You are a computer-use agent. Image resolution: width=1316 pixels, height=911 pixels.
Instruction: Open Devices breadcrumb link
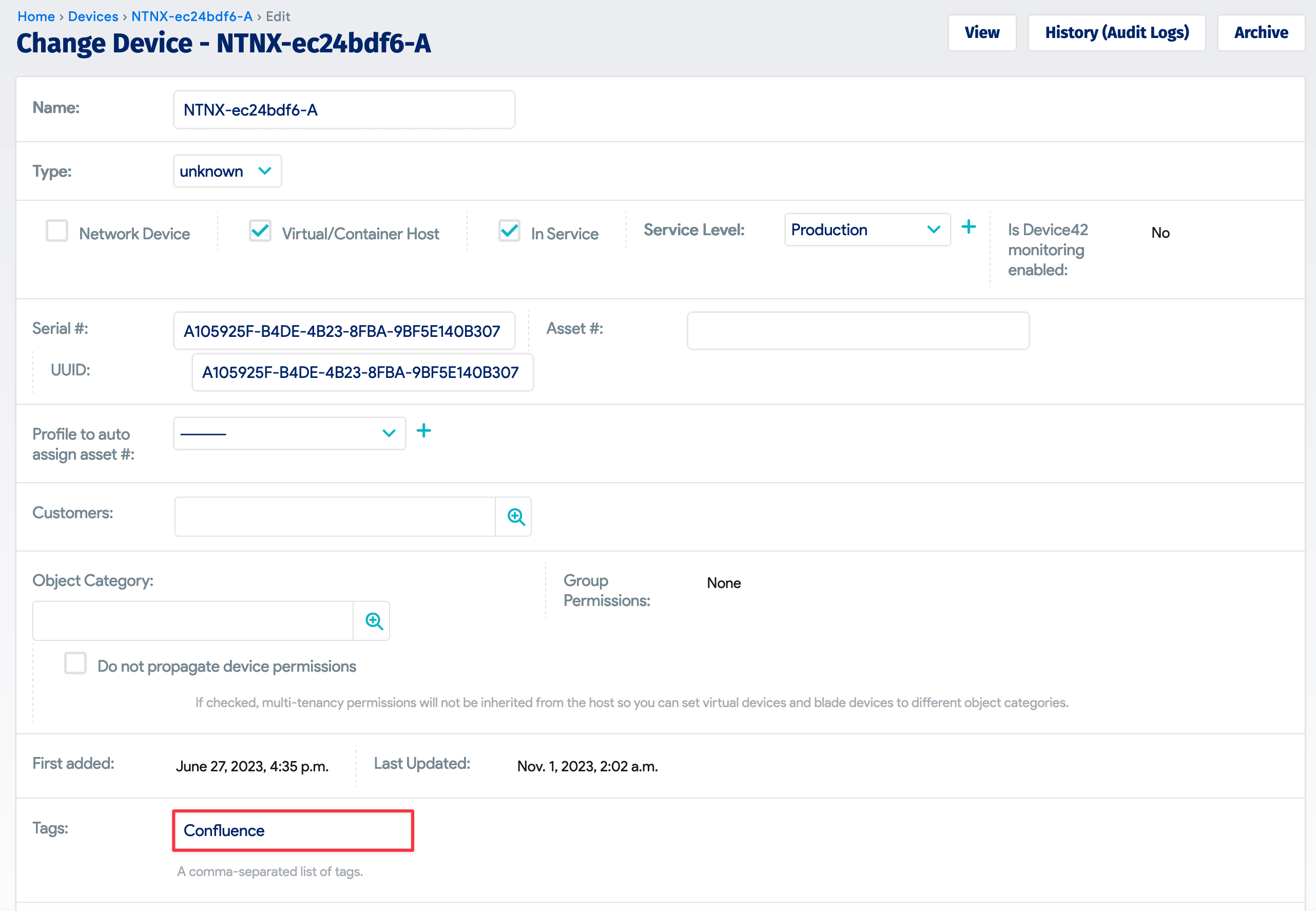tap(93, 16)
